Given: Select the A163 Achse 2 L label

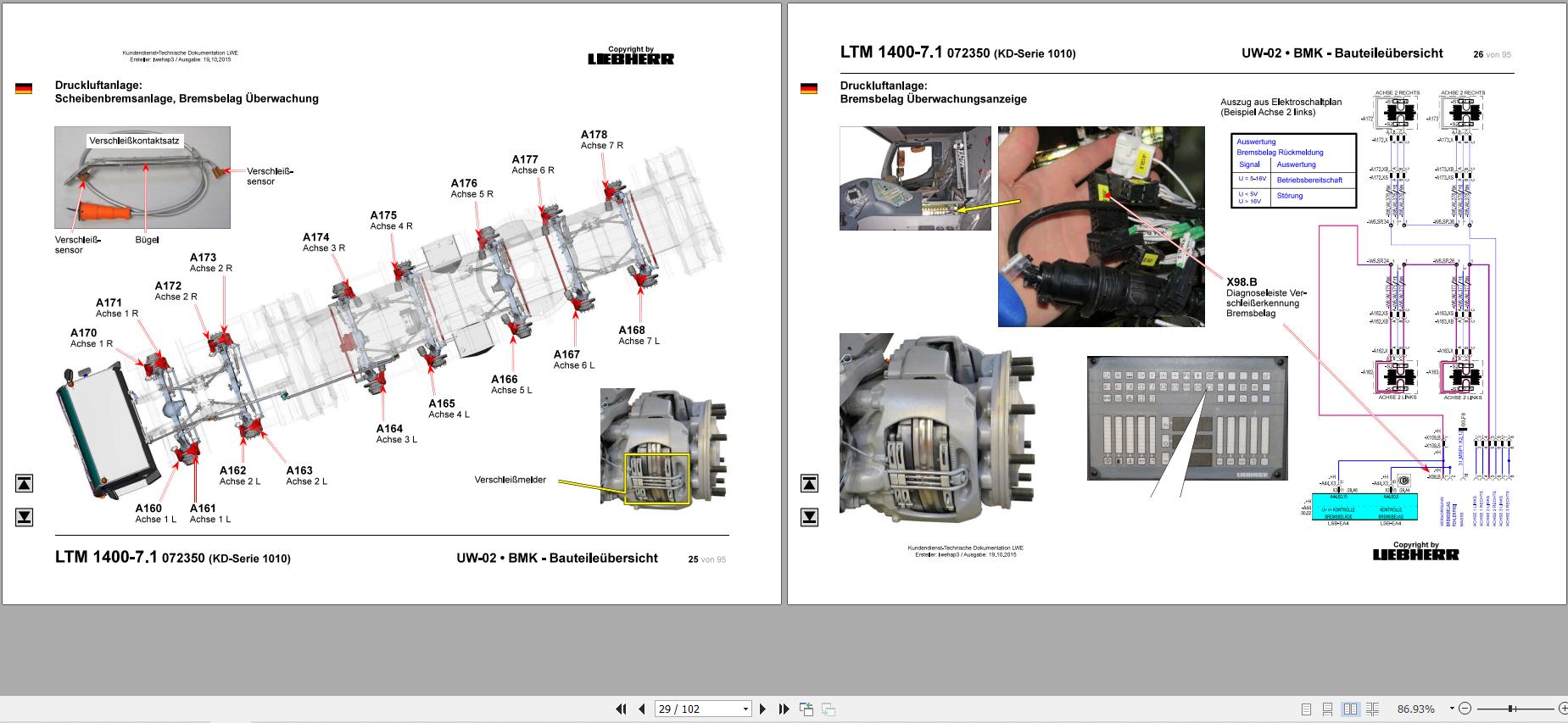Looking at the screenshot, I should click(306, 476).
